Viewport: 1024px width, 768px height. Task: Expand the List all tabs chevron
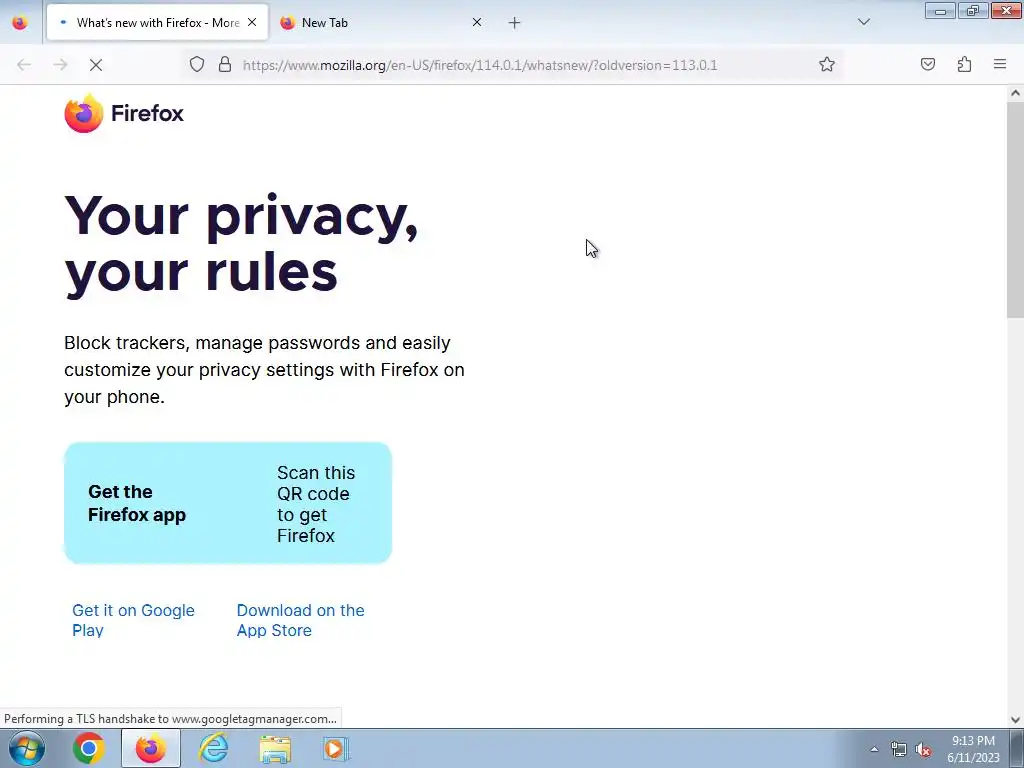pyautogui.click(x=863, y=22)
